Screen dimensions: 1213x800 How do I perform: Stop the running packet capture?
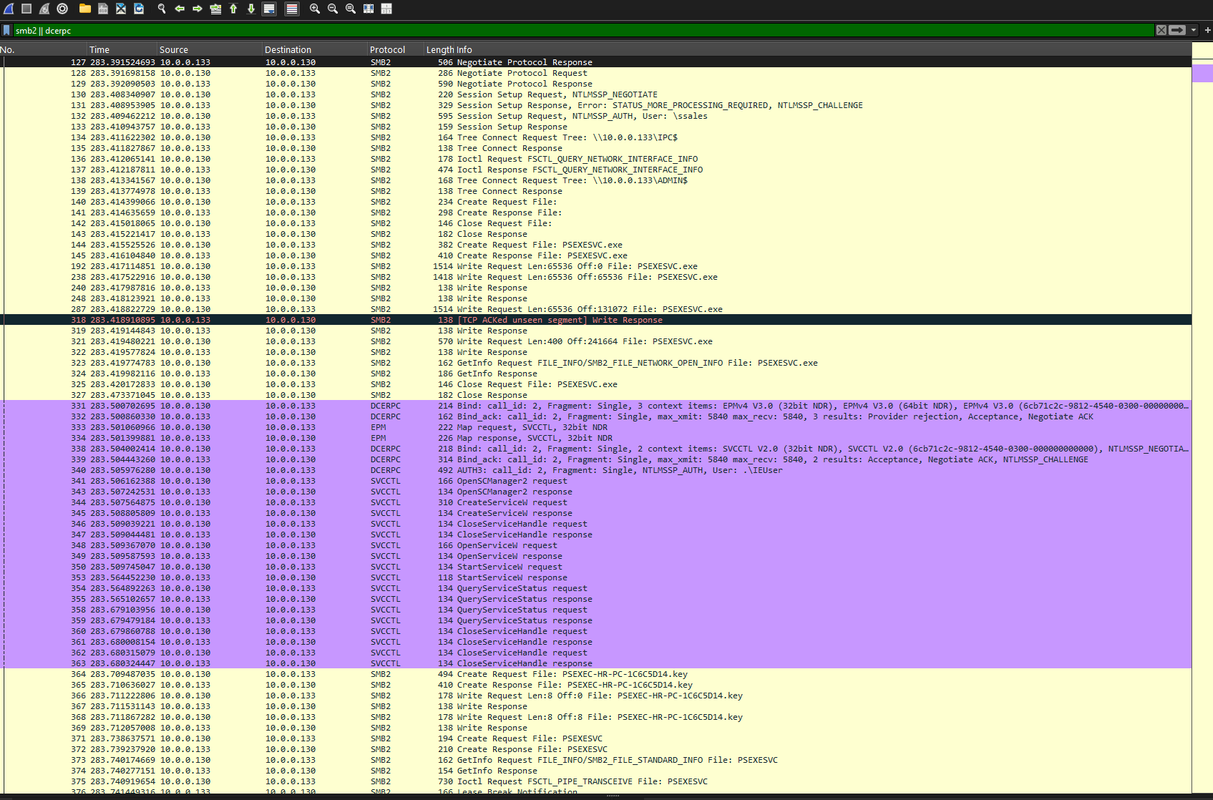[26, 8]
